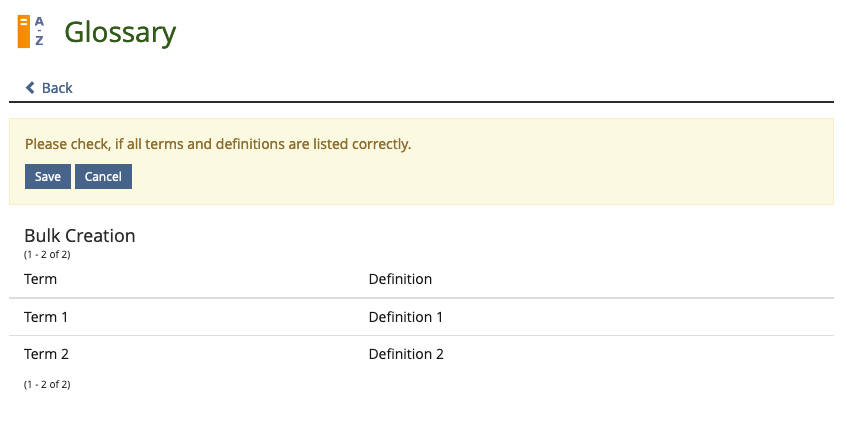Image resolution: width=847 pixels, height=423 pixels.
Task: Click the Definition column header
Action: [x=400, y=279]
